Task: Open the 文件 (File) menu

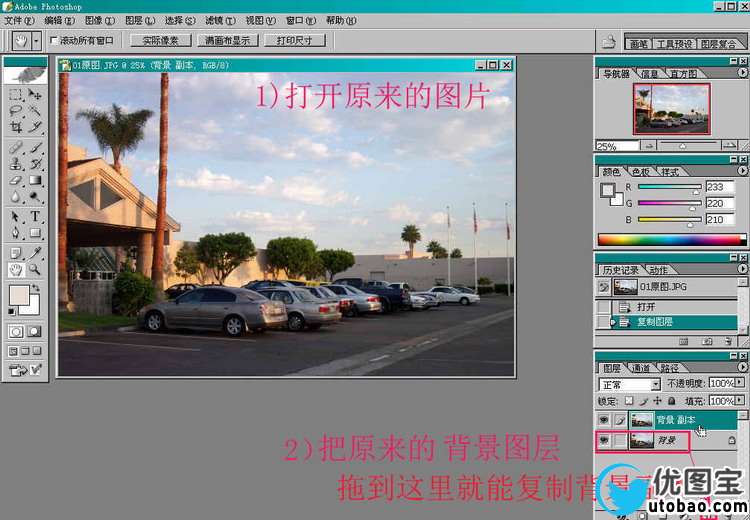Action: 19,21
